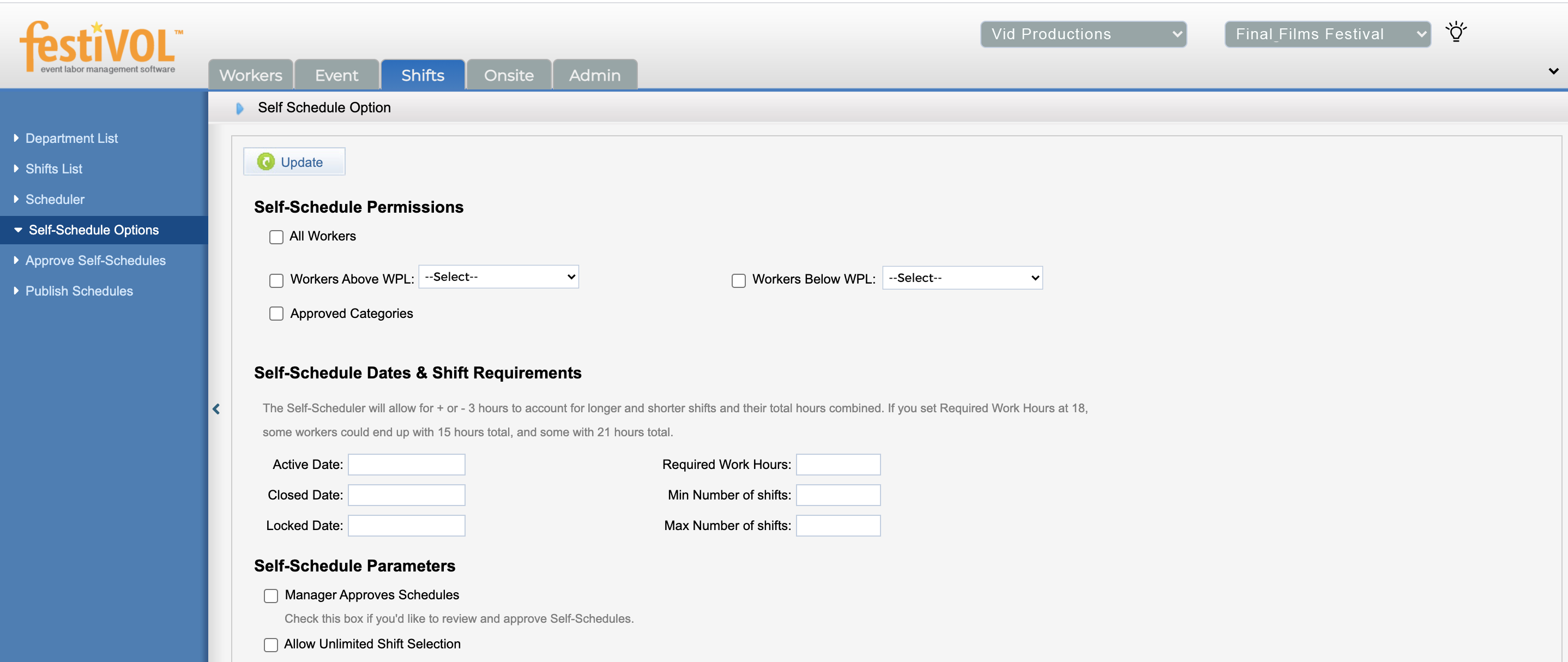Click the Active Date input field
Screen dimensions: 1568x662
point(406,465)
